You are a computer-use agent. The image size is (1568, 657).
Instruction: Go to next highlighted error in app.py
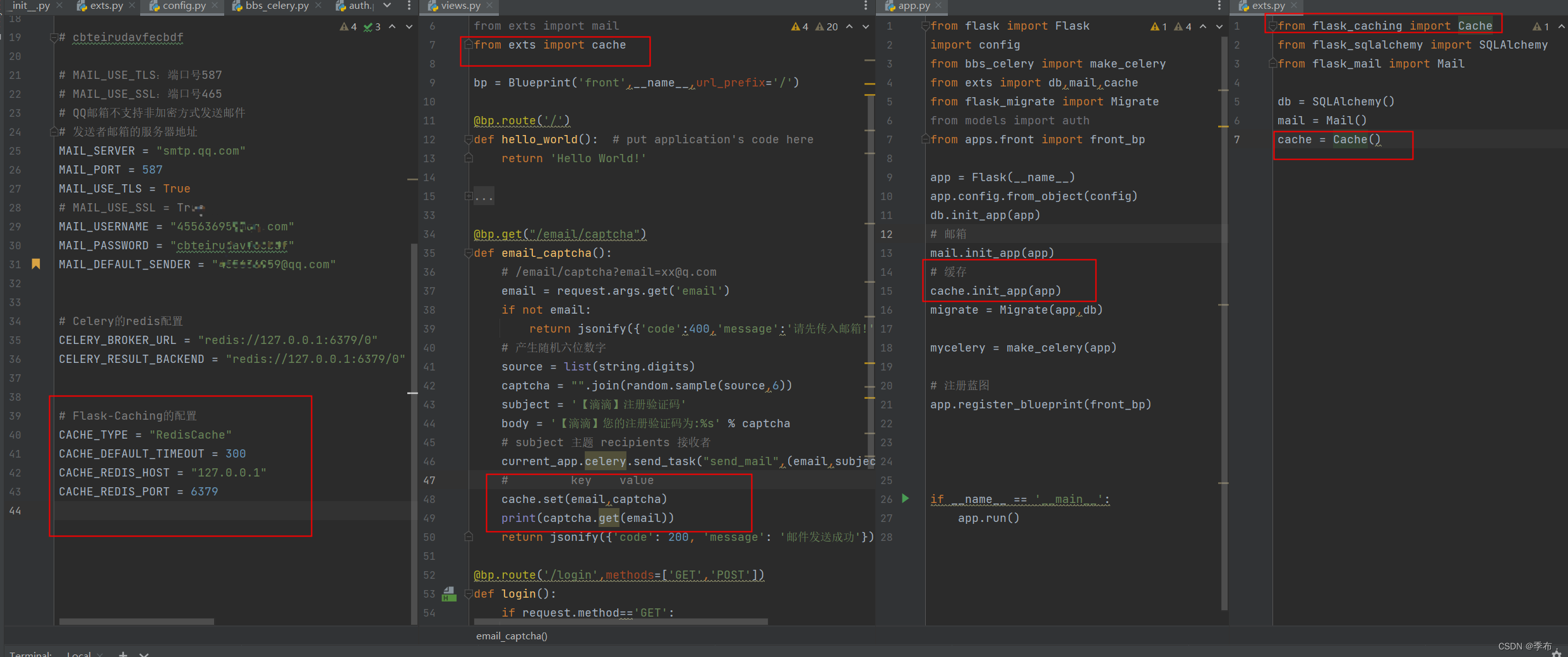[x=1219, y=27]
